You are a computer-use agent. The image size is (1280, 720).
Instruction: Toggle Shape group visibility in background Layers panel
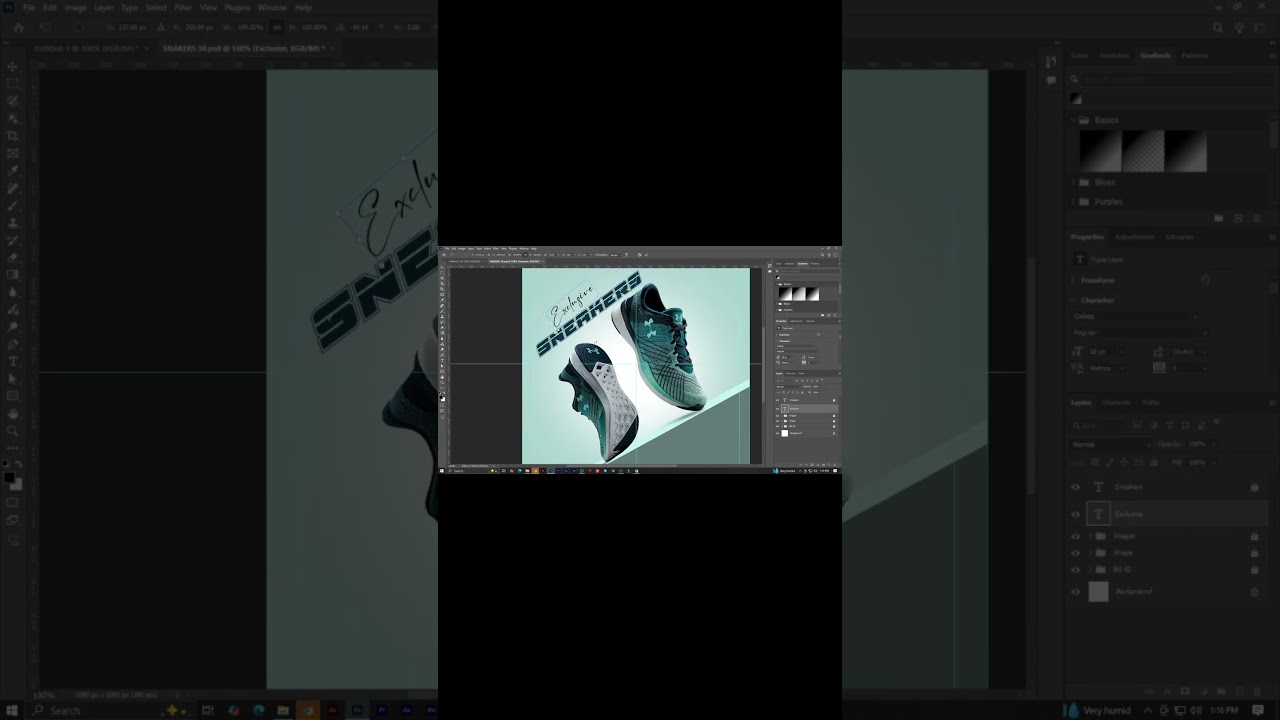(x=1076, y=553)
